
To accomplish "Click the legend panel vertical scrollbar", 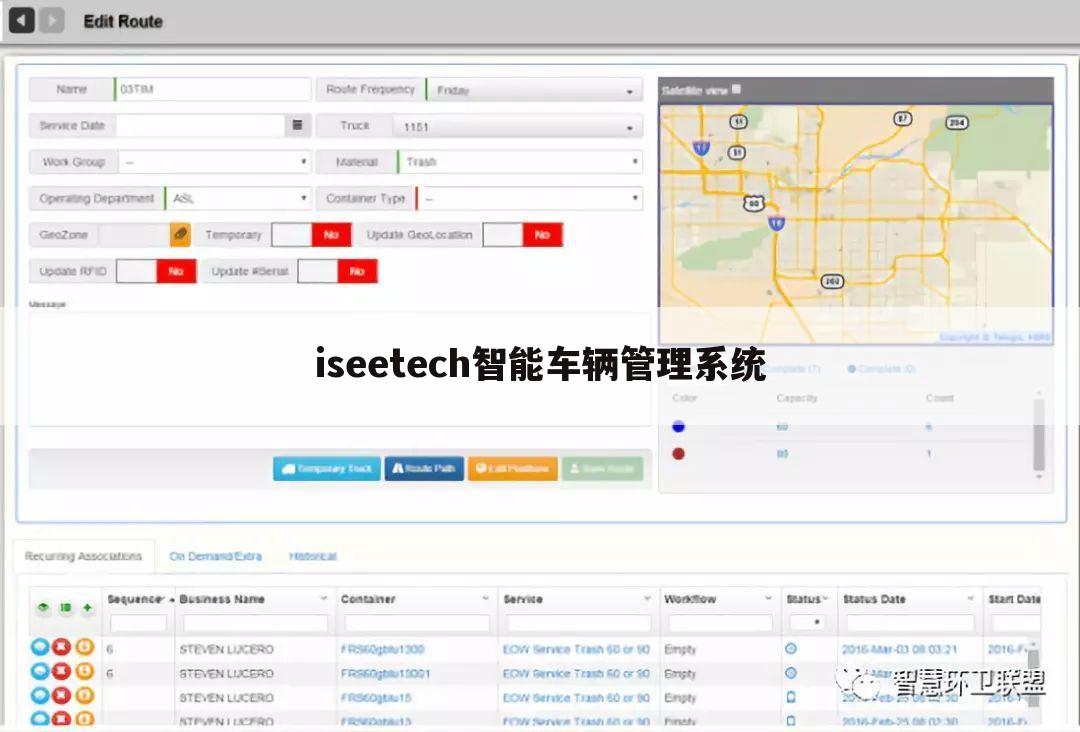I will coord(1039,434).
